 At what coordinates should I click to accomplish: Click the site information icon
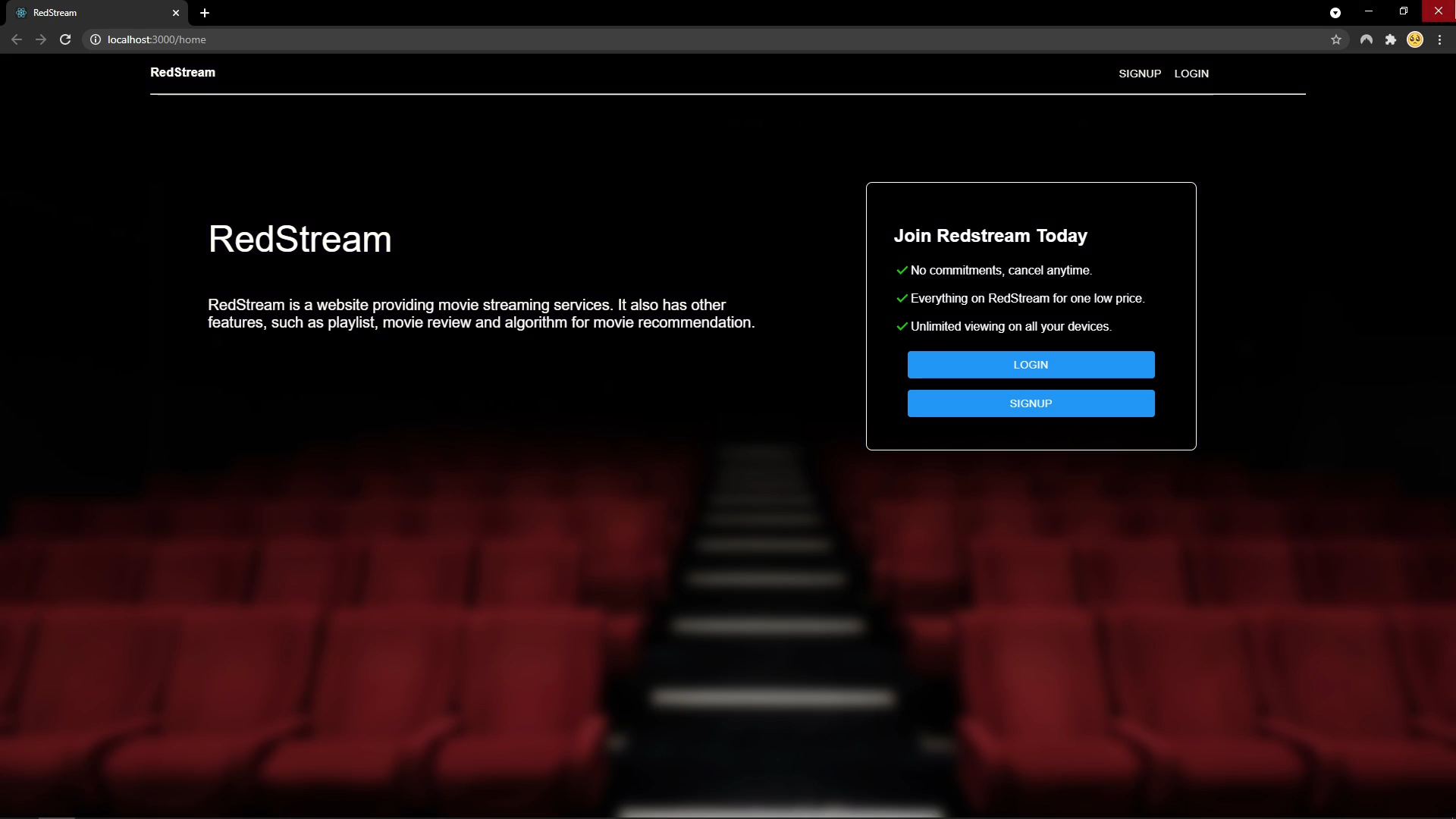96,39
